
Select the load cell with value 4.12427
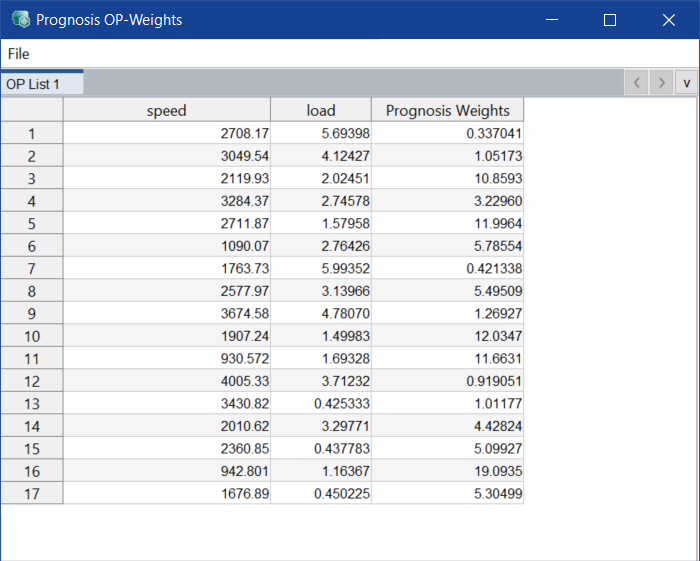(x=320, y=156)
